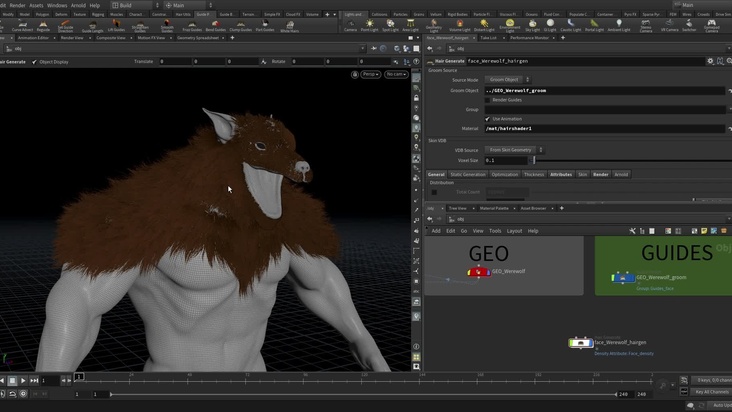Viewport: 732px width, 412px height.
Task: Stop timeline playback
Action: (x=12, y=381)
